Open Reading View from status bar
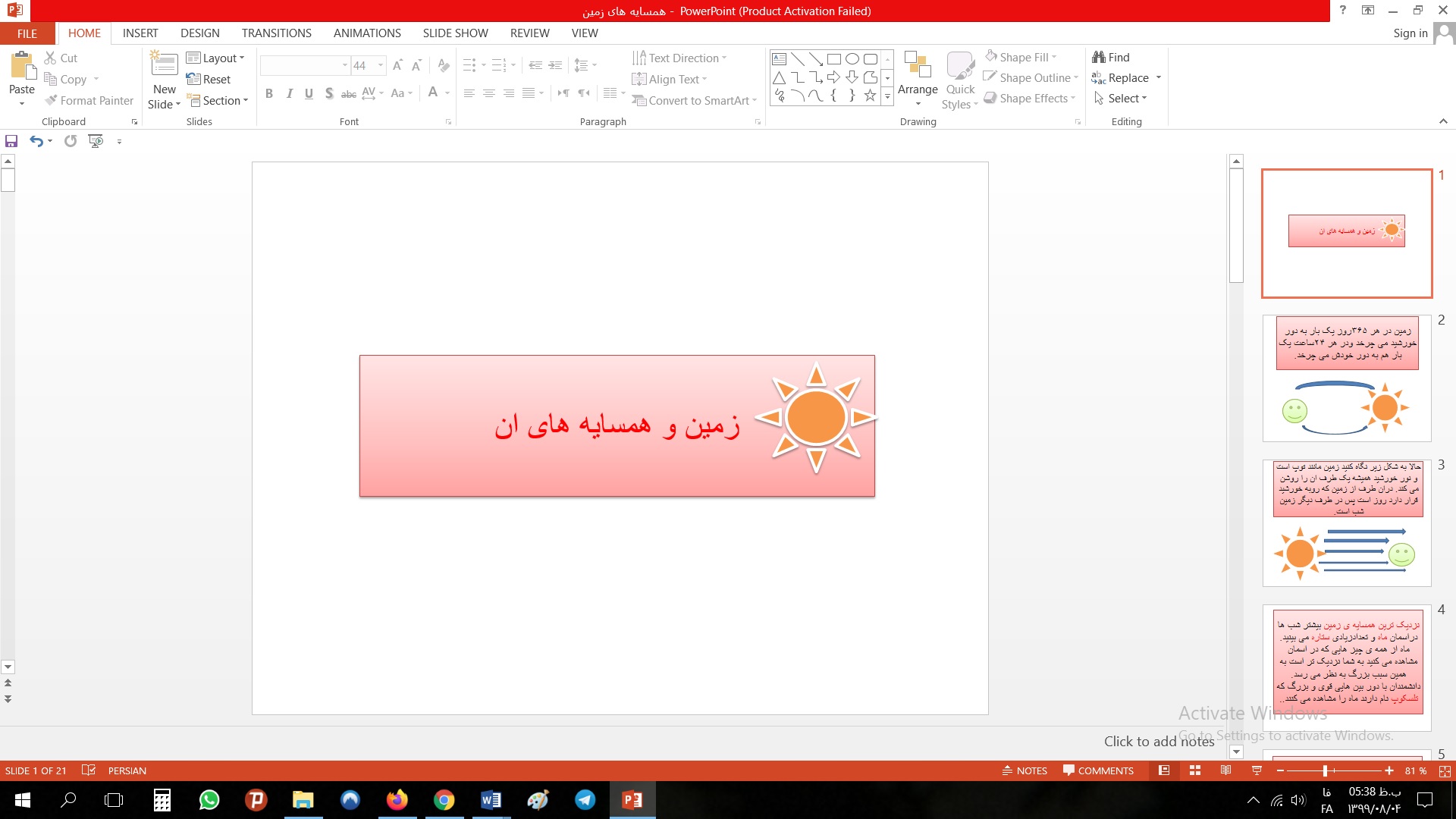The image size is (1456, 819). tap(1225, 770)
